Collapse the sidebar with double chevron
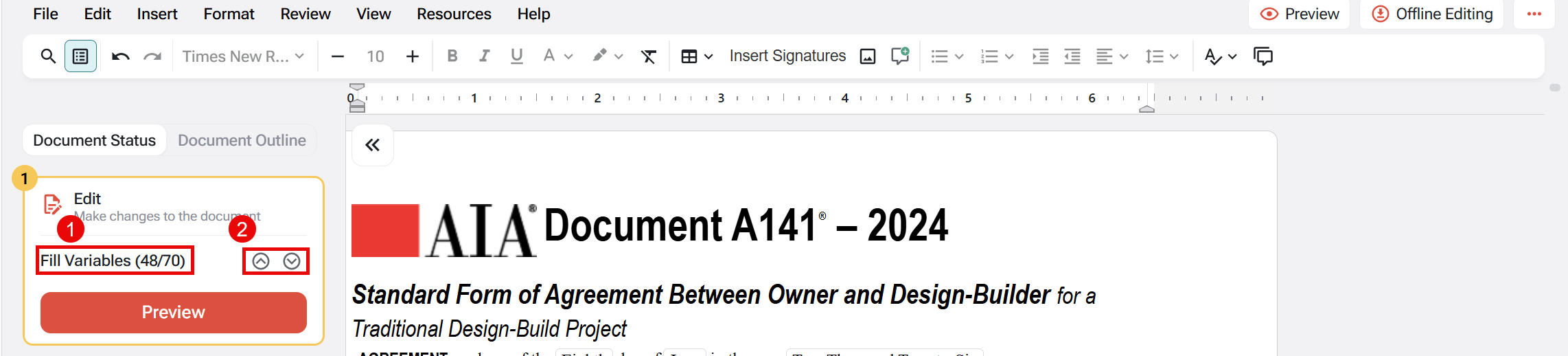The image size is (1568, 356). click(x=372, y=145)
